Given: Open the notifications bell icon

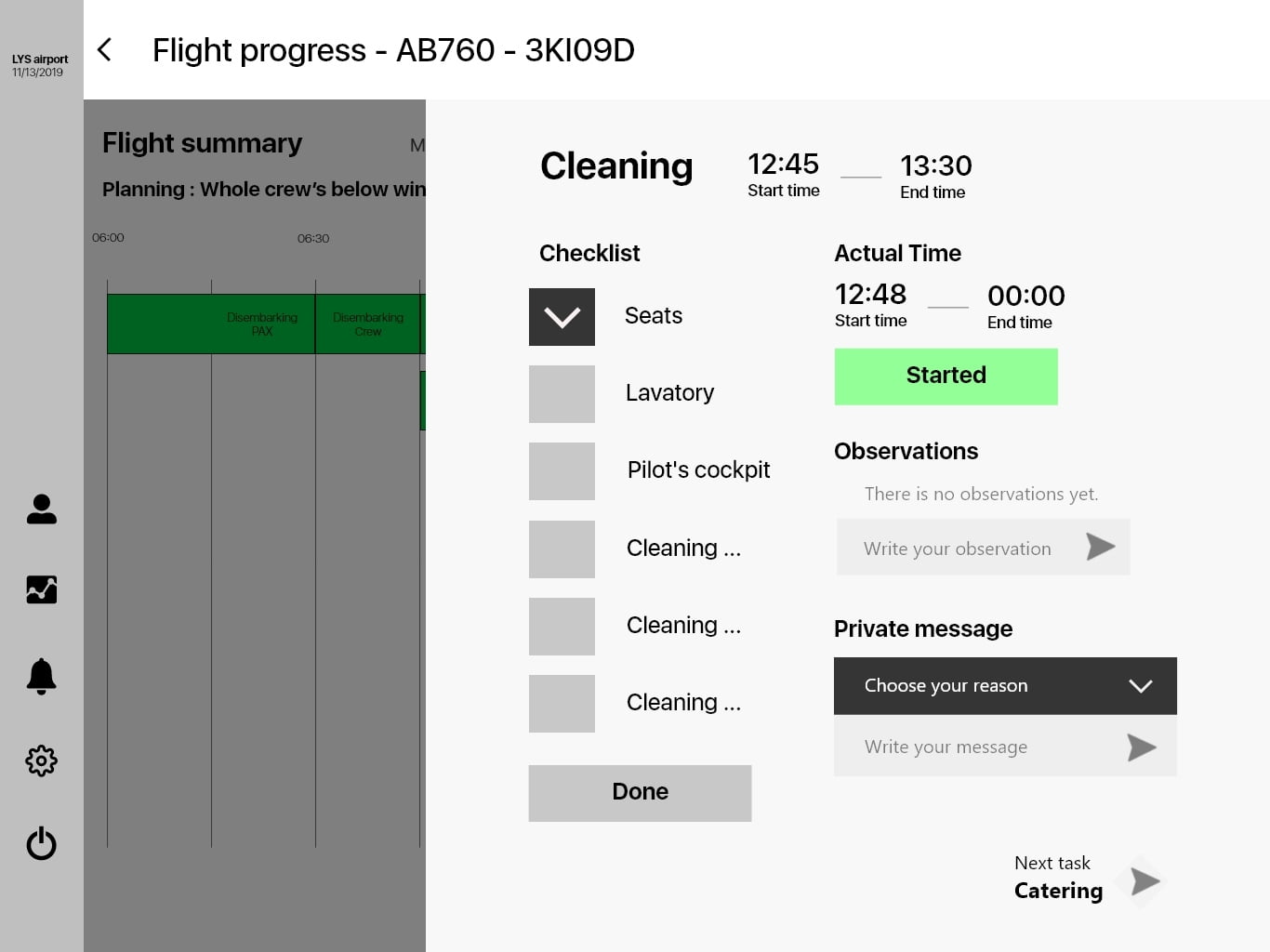Looking at the screenshot, I should [x=42, y=676].
